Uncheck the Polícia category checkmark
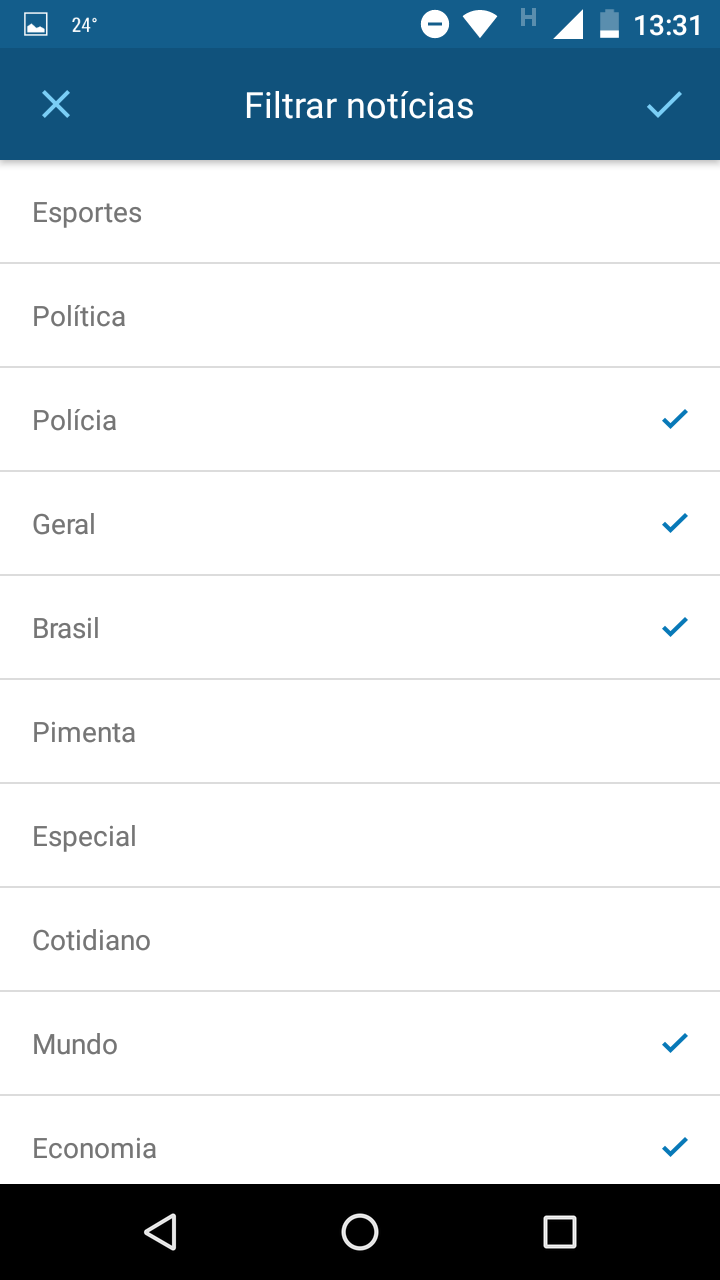 coord(675,420)
